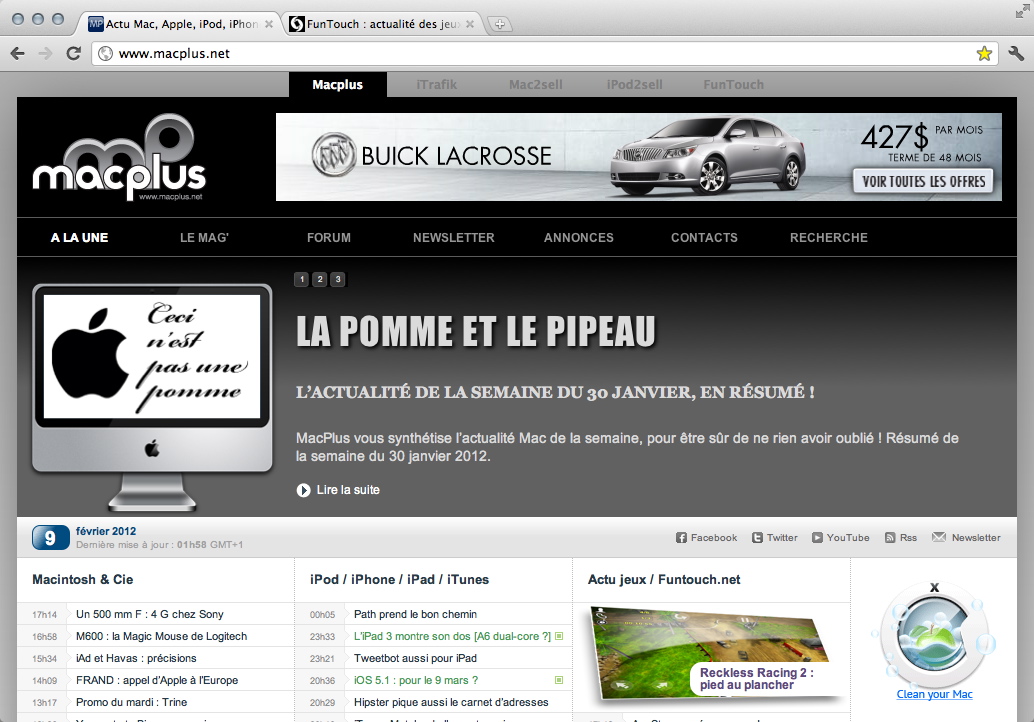
Task: Click the Twitter icon link
Action: [757, 538]
